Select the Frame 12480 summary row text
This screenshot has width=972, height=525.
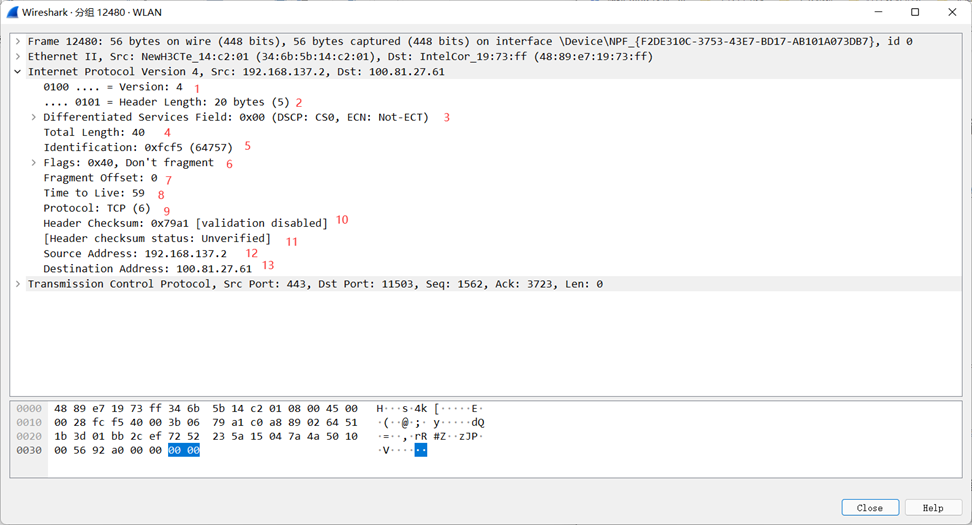[x=470, y=42]
